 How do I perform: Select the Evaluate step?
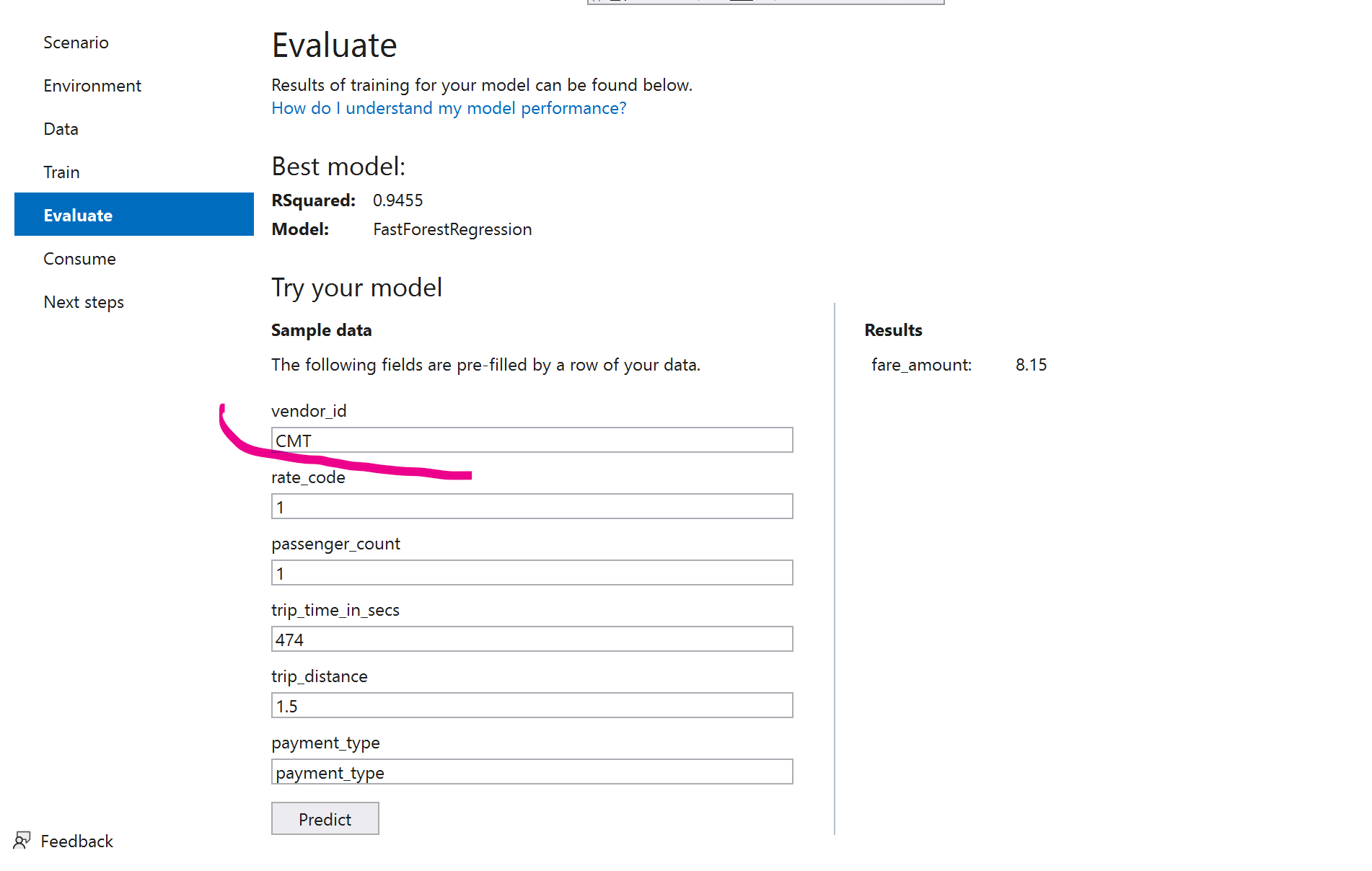[x=78, y=214]
